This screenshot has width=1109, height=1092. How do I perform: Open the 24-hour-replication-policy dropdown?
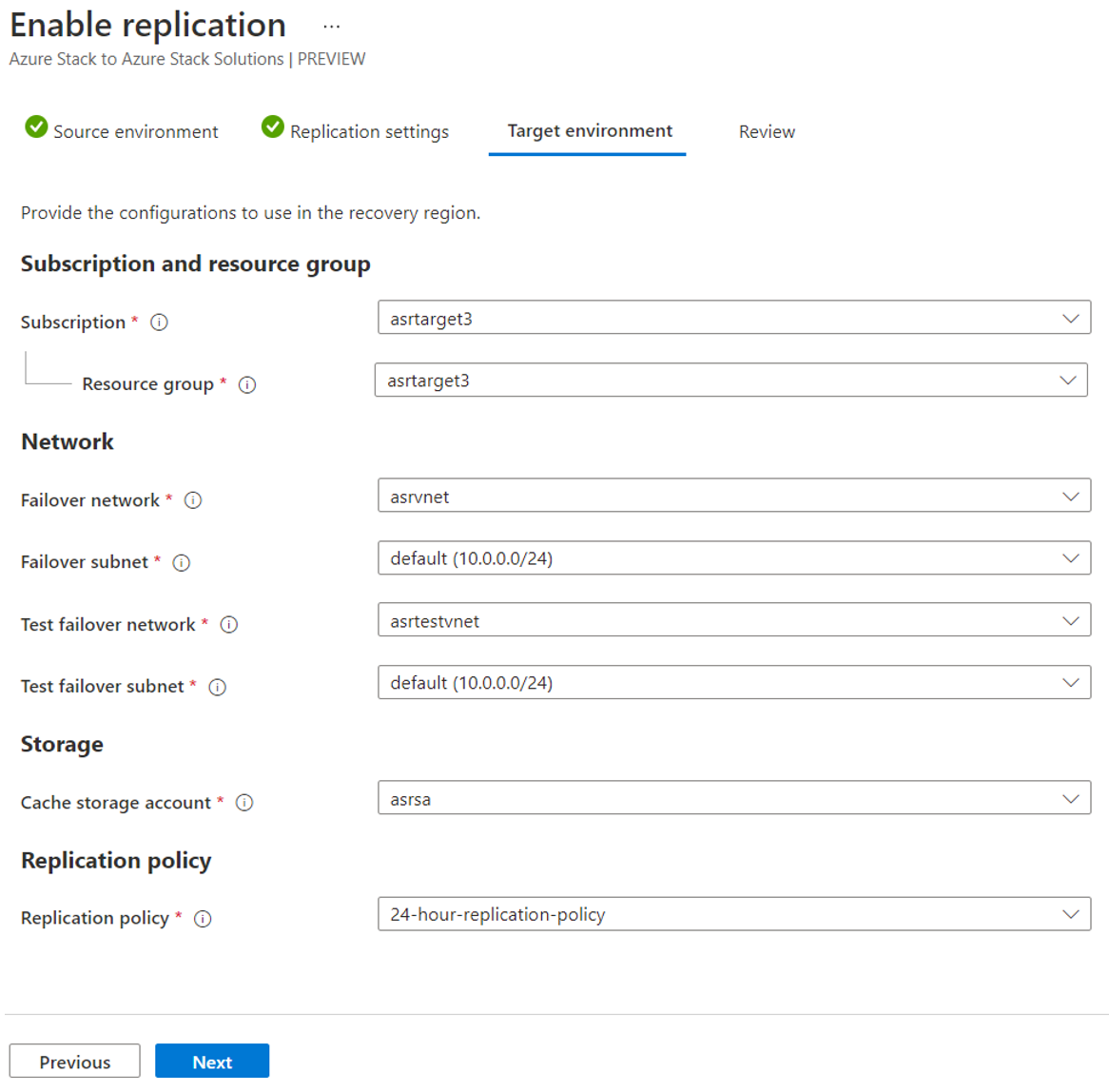pyautogui.click(x=733, y=914)
